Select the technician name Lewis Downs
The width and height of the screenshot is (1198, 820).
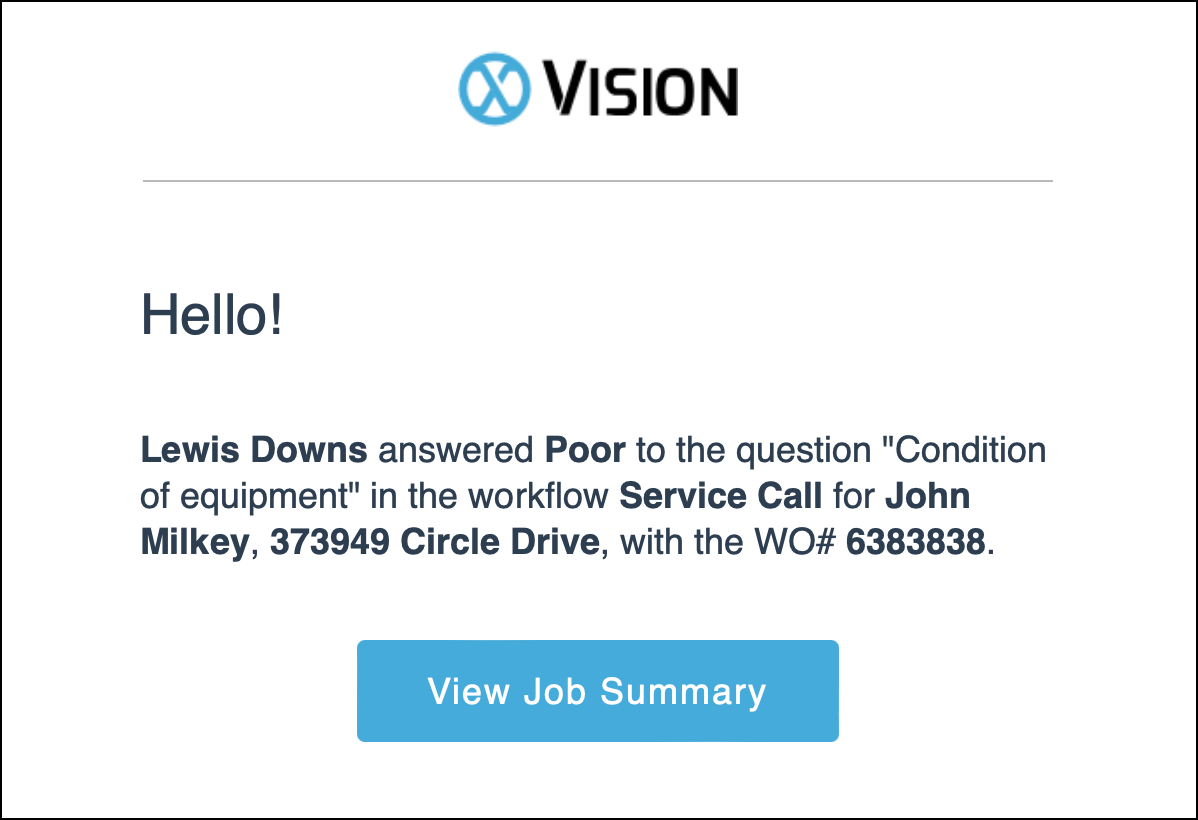coord(254,450)
